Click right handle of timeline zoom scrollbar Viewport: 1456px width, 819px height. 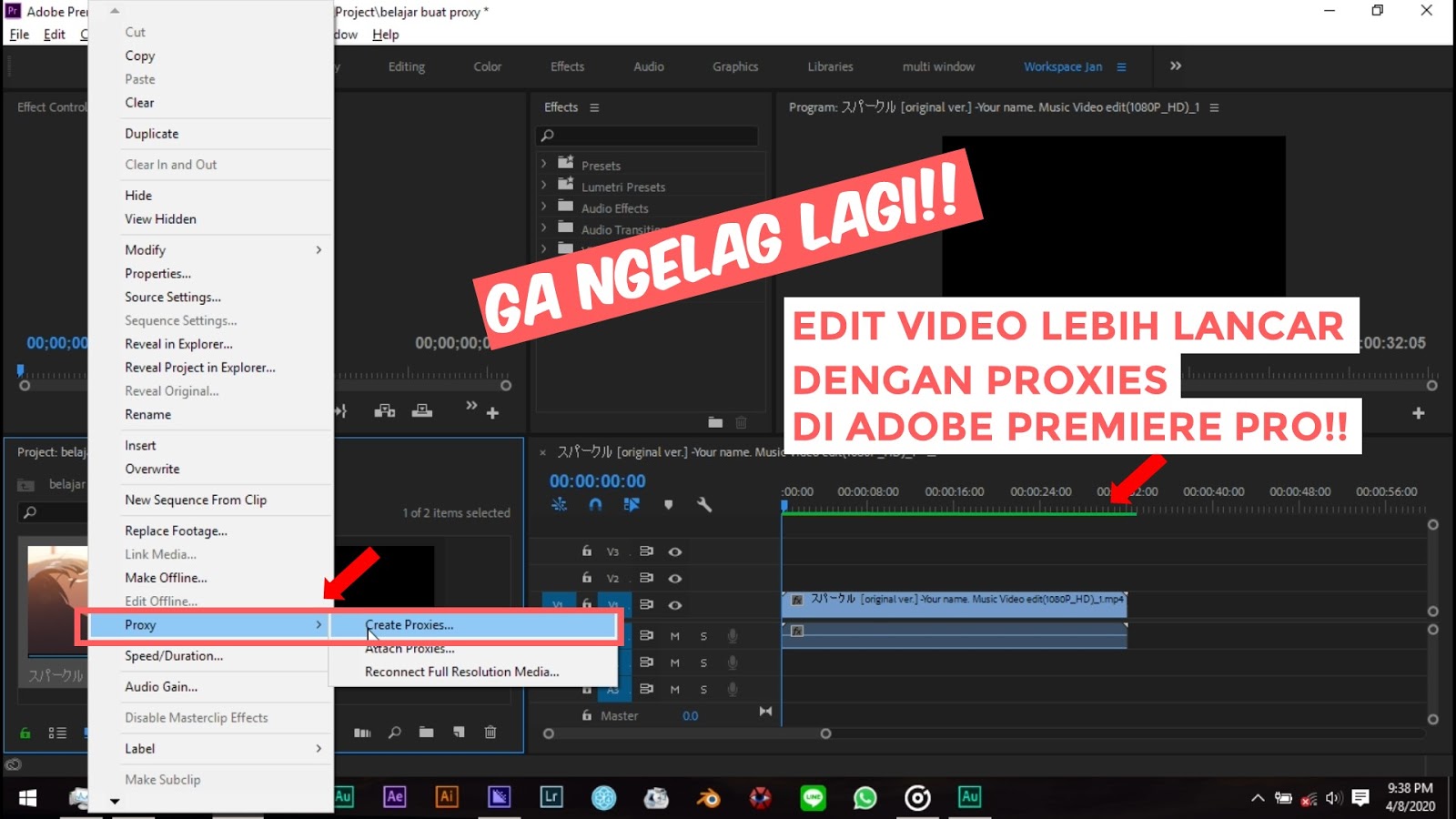[x=825, y=733]
